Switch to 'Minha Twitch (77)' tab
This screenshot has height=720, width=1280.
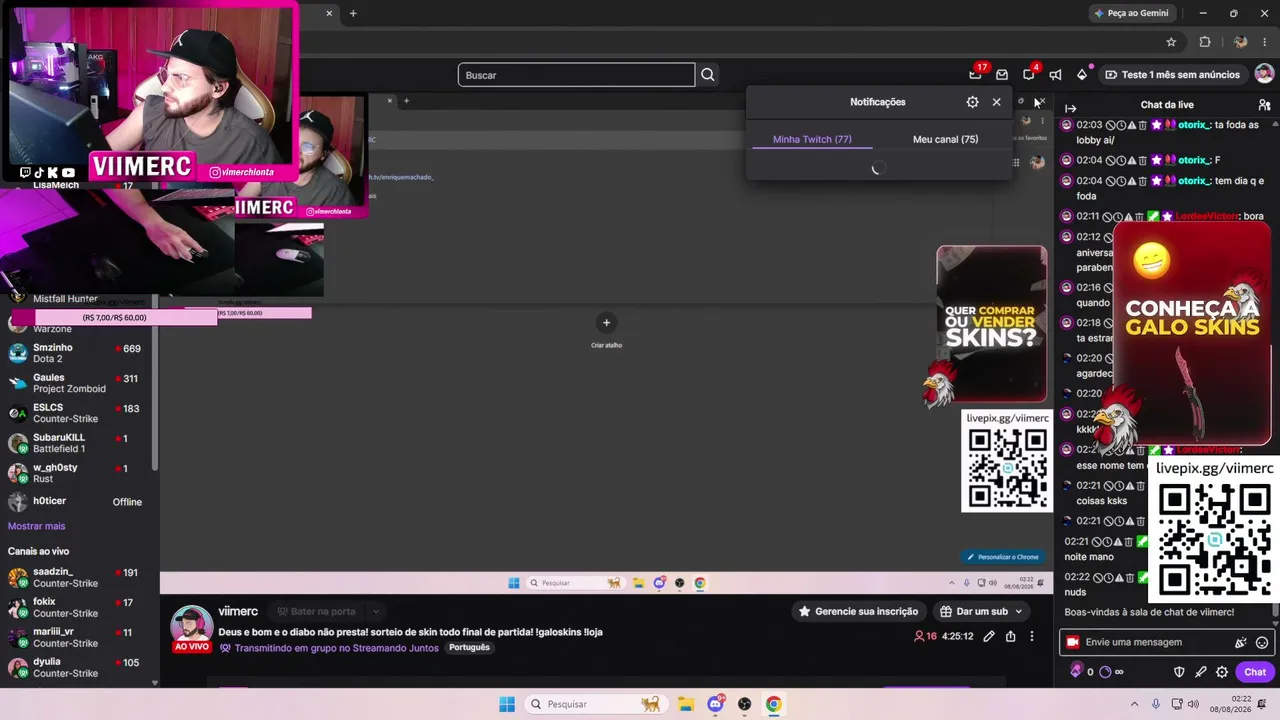pyautogui.click(x=812, y=139)
